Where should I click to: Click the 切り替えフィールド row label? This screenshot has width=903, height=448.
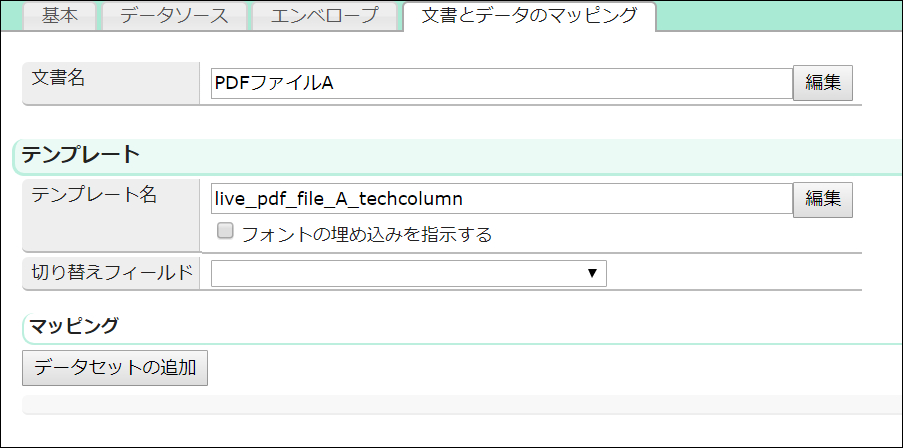click(x=111, y=272)
